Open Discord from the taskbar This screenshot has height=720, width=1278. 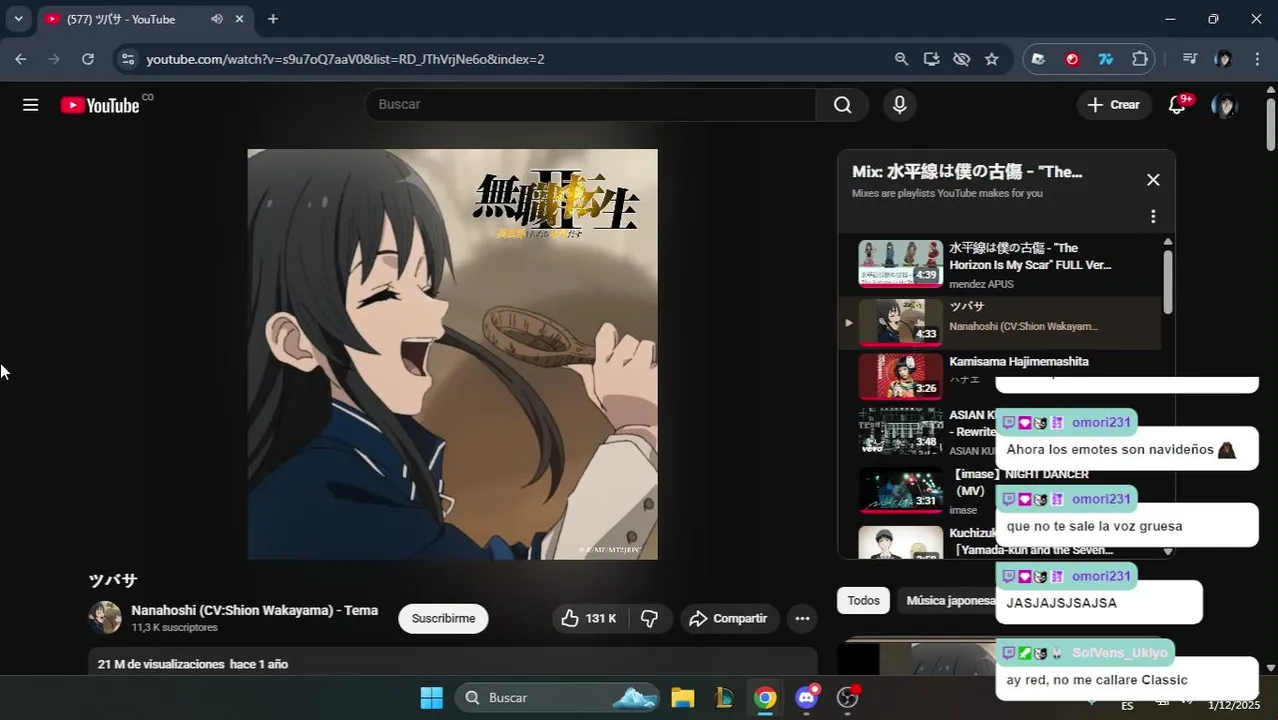pyautogui.click(x=807, y=698)
